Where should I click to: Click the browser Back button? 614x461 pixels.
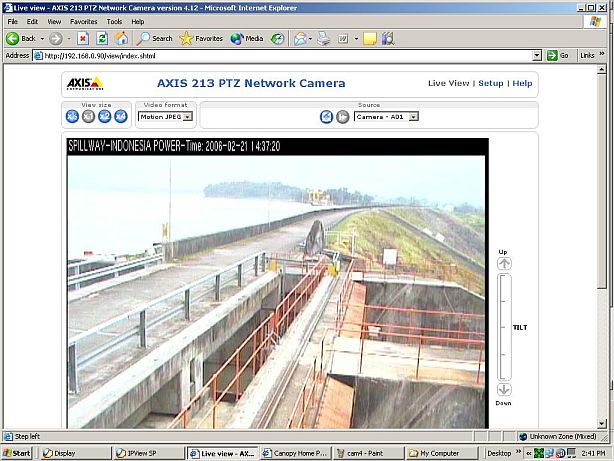coord(21,38)
